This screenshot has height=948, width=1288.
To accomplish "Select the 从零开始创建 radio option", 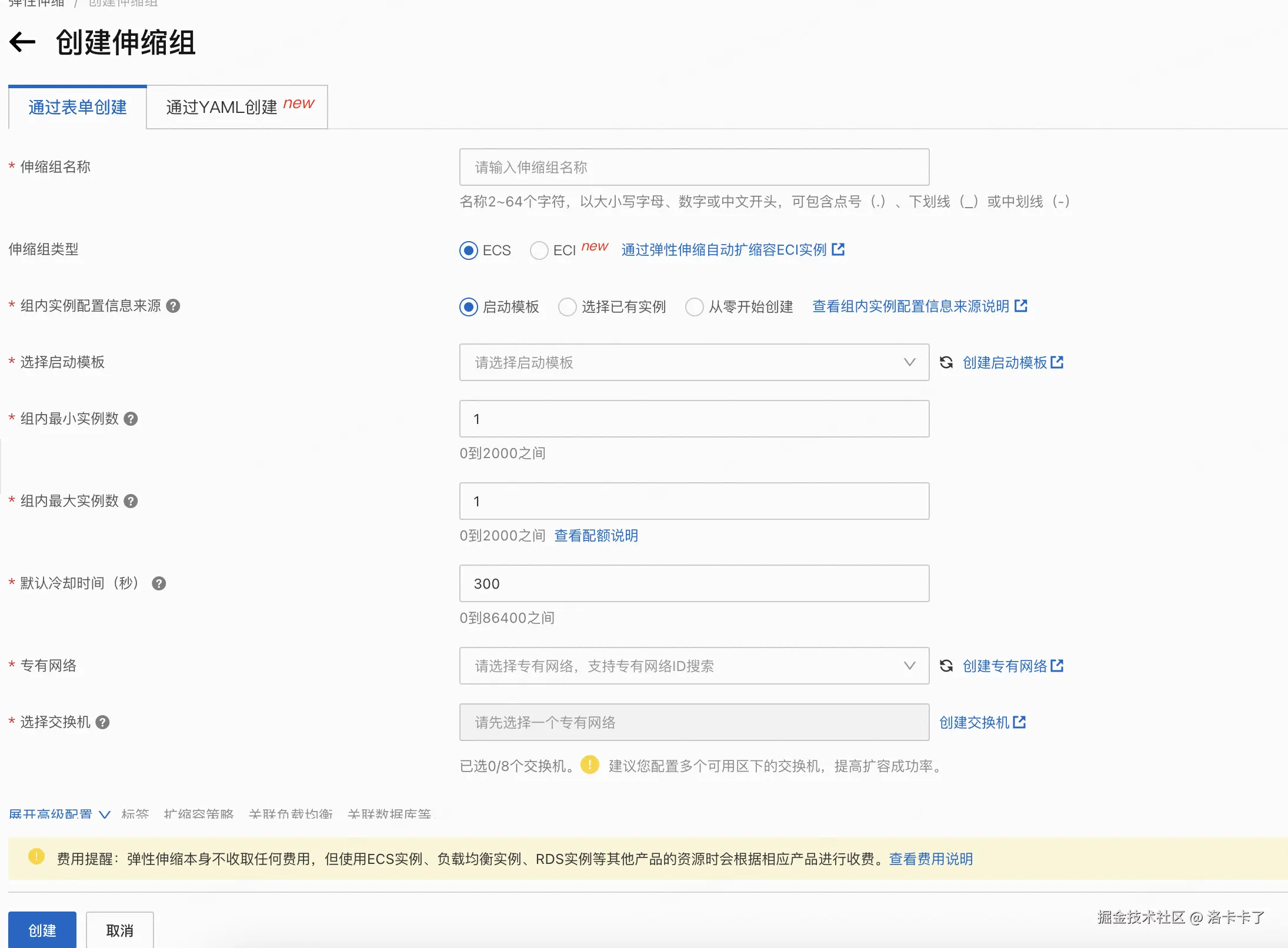I will click(x=695, y=307).
